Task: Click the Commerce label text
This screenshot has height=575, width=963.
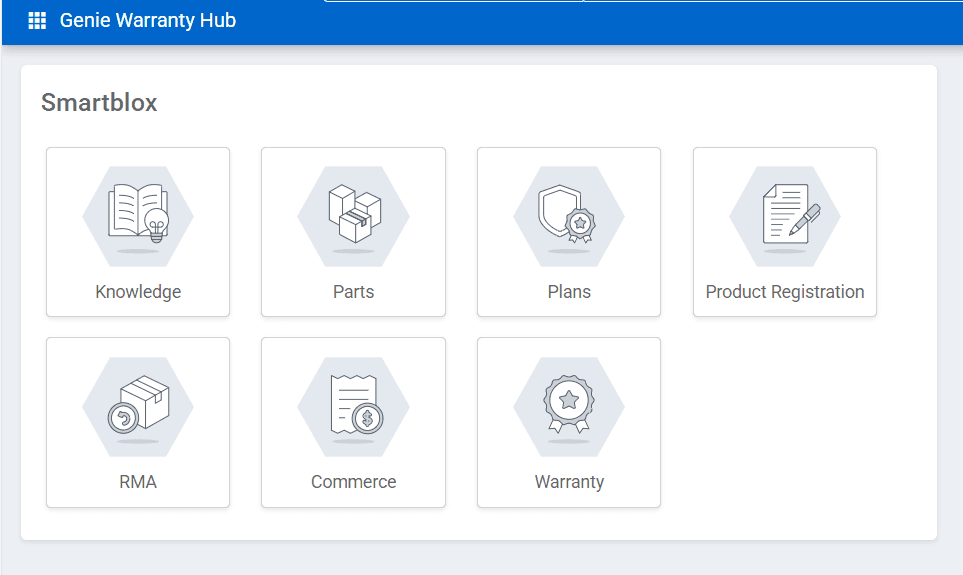Action: coord(353,482)
